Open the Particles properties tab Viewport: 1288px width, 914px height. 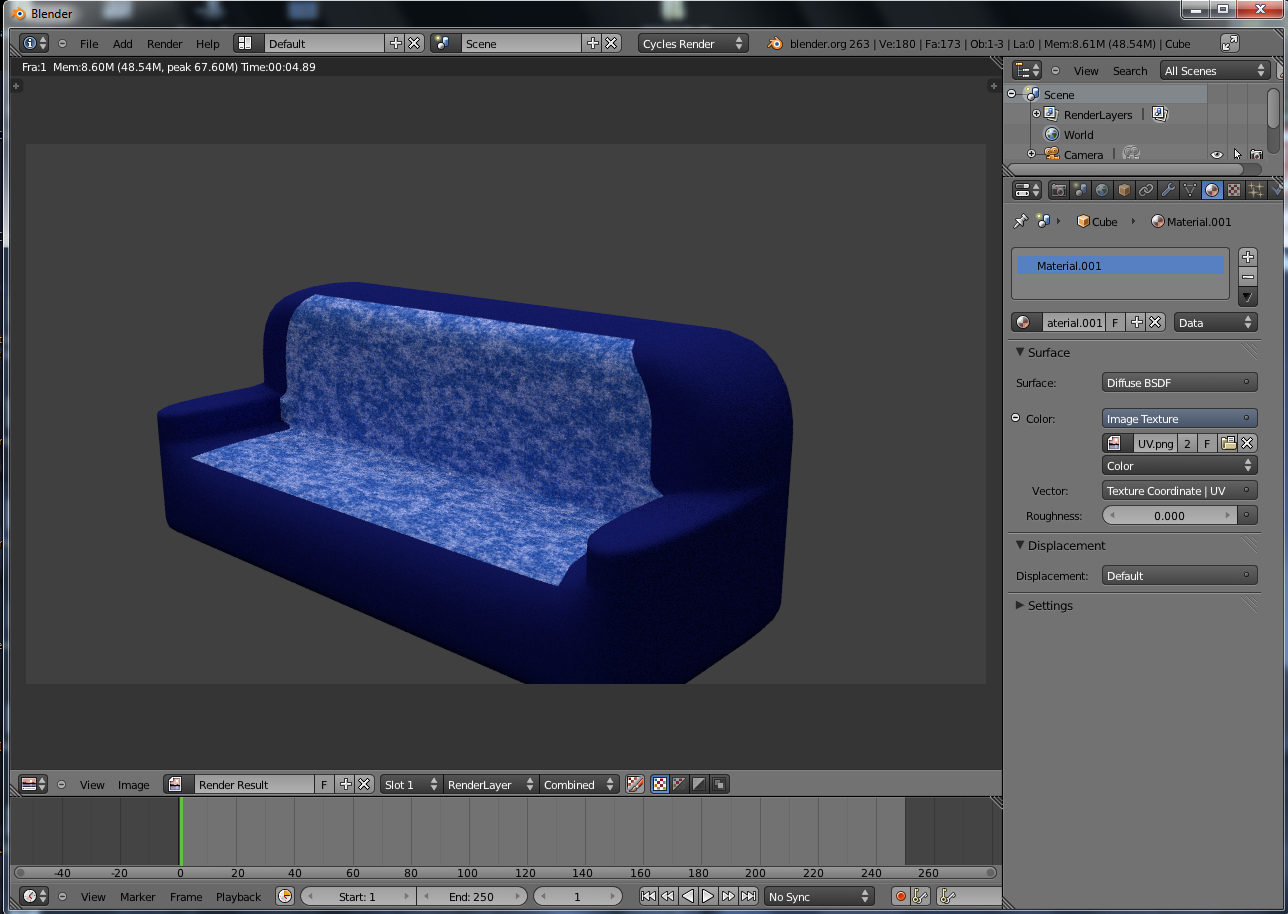pyautogui.click(x=1256, y=190)
